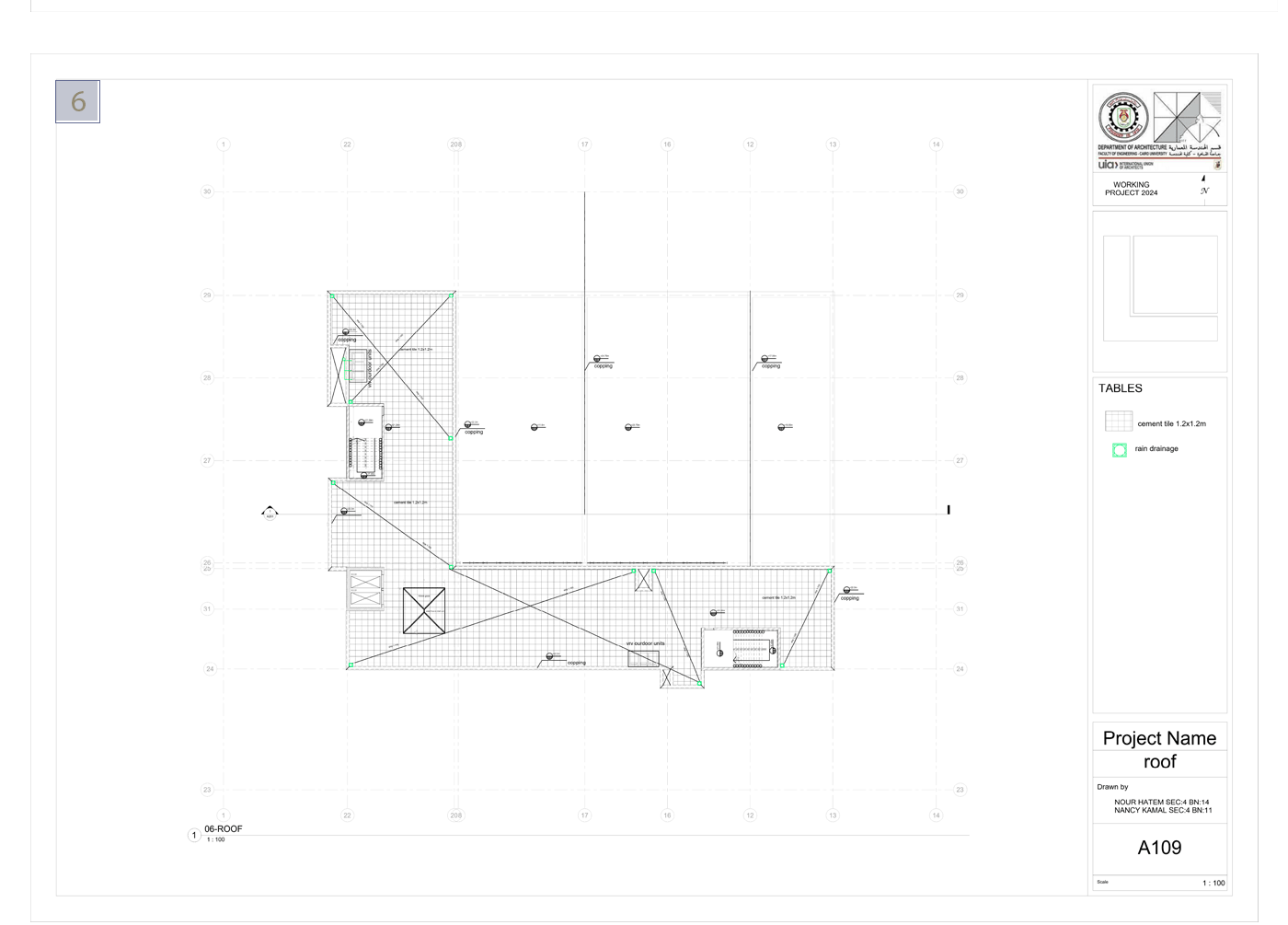
Task: Click the 'Scale' label in the title block
Action: [x=1102, y=882]
